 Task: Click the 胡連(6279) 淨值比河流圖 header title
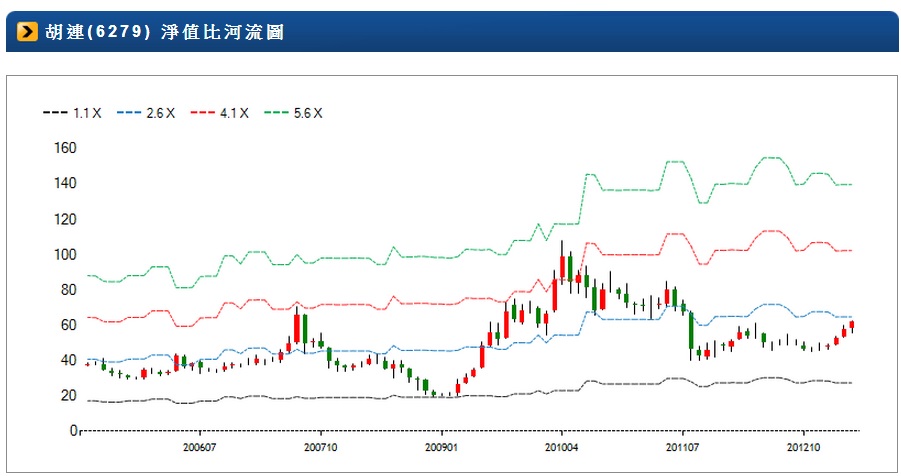point(164,32)
